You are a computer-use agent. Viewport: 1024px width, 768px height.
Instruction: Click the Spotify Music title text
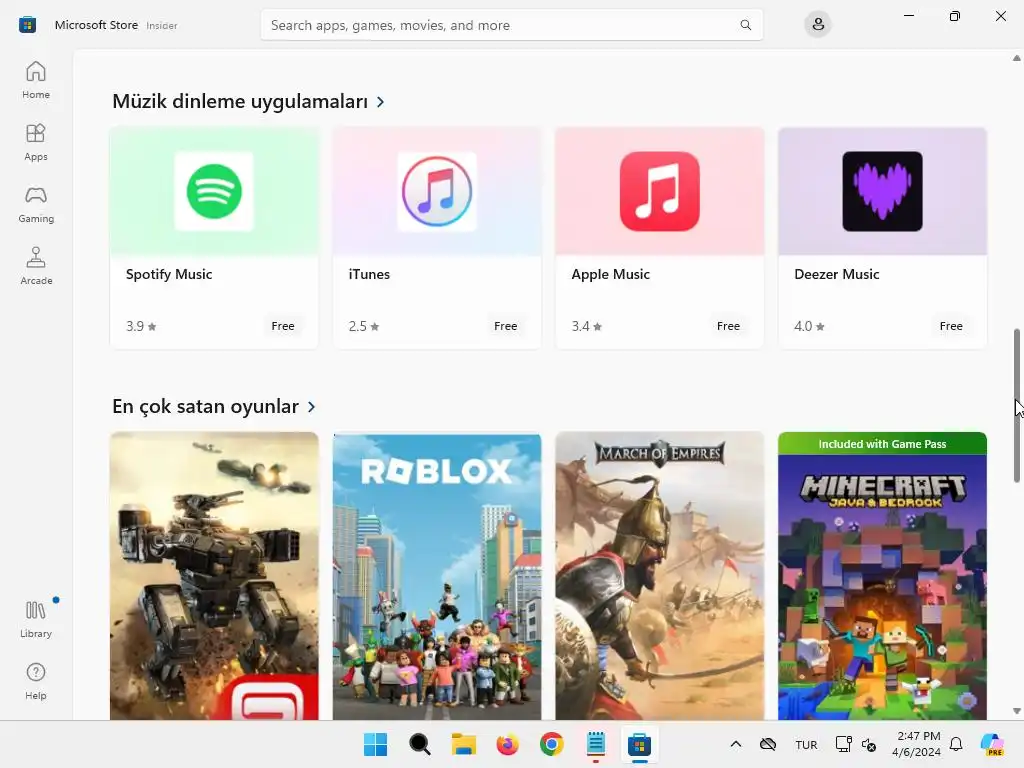tap(169, 274)
